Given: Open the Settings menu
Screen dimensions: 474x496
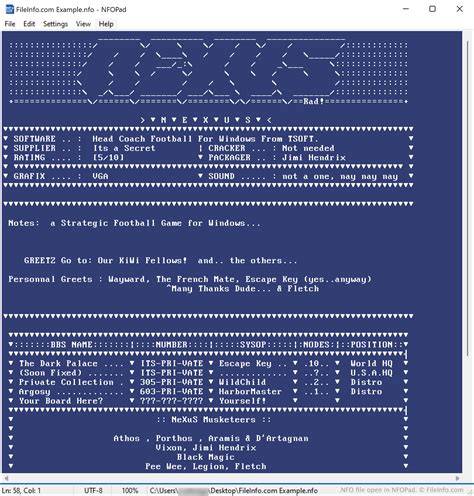Looking at the screenshot, I should coord(55,24).
